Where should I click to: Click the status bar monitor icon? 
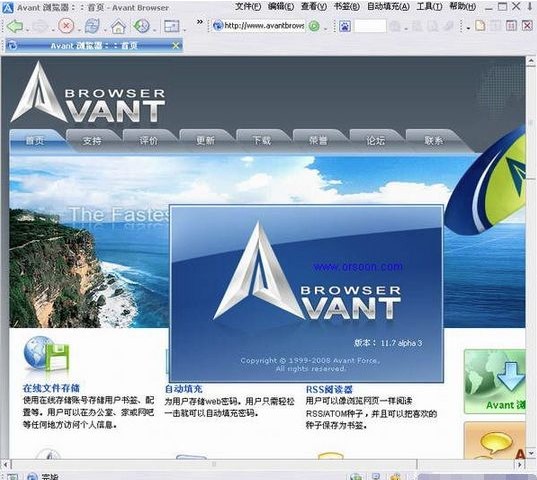pyautogui.click(x=376, y=476)
